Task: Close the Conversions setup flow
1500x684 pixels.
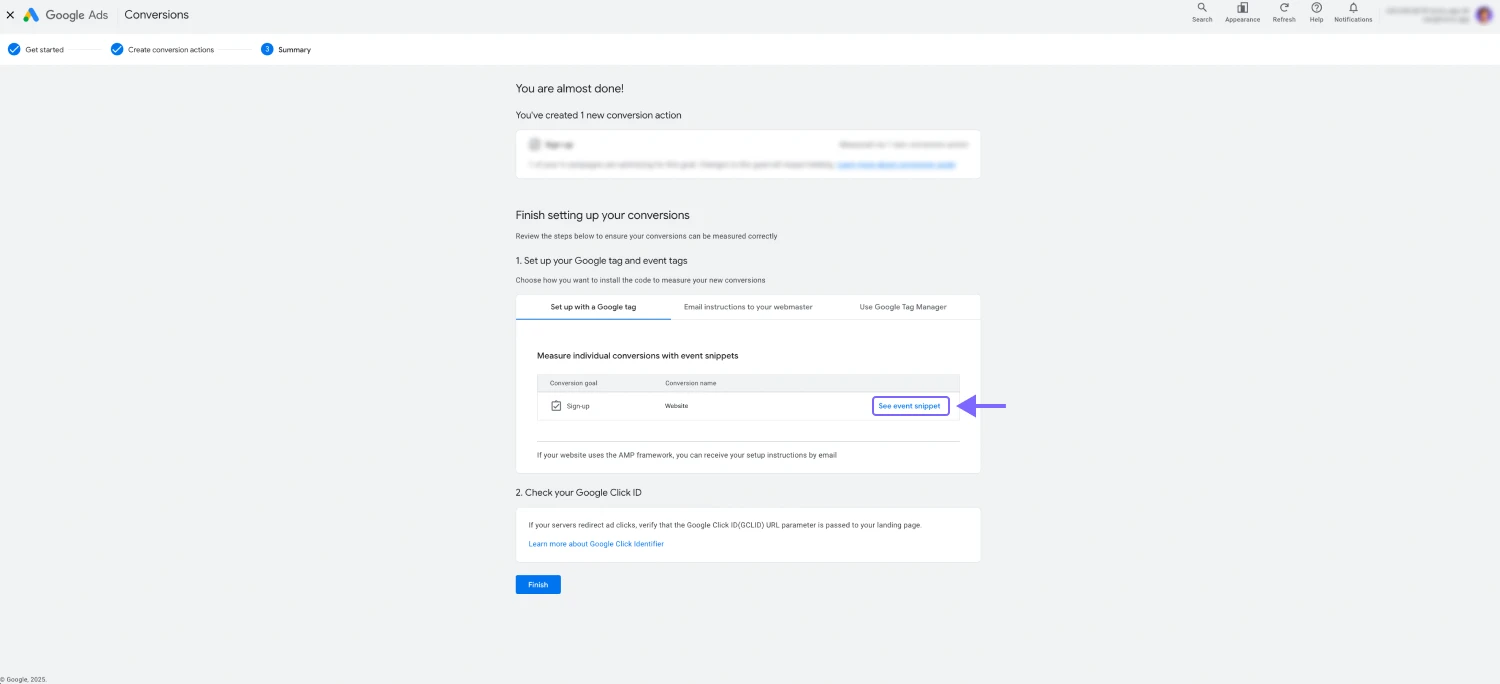Action: [x=11, y=14]
